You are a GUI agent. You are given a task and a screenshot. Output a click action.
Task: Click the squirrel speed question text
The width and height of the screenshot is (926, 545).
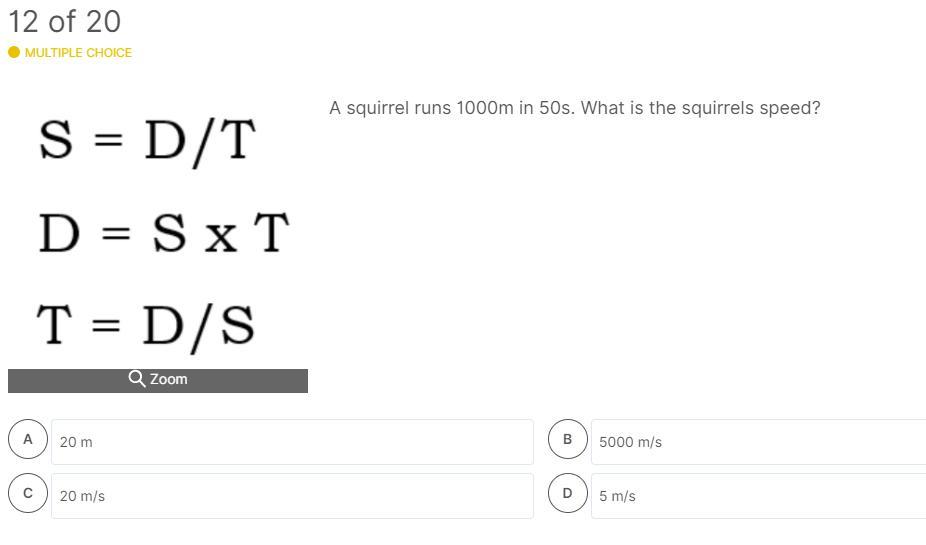[x=574, y=108]
